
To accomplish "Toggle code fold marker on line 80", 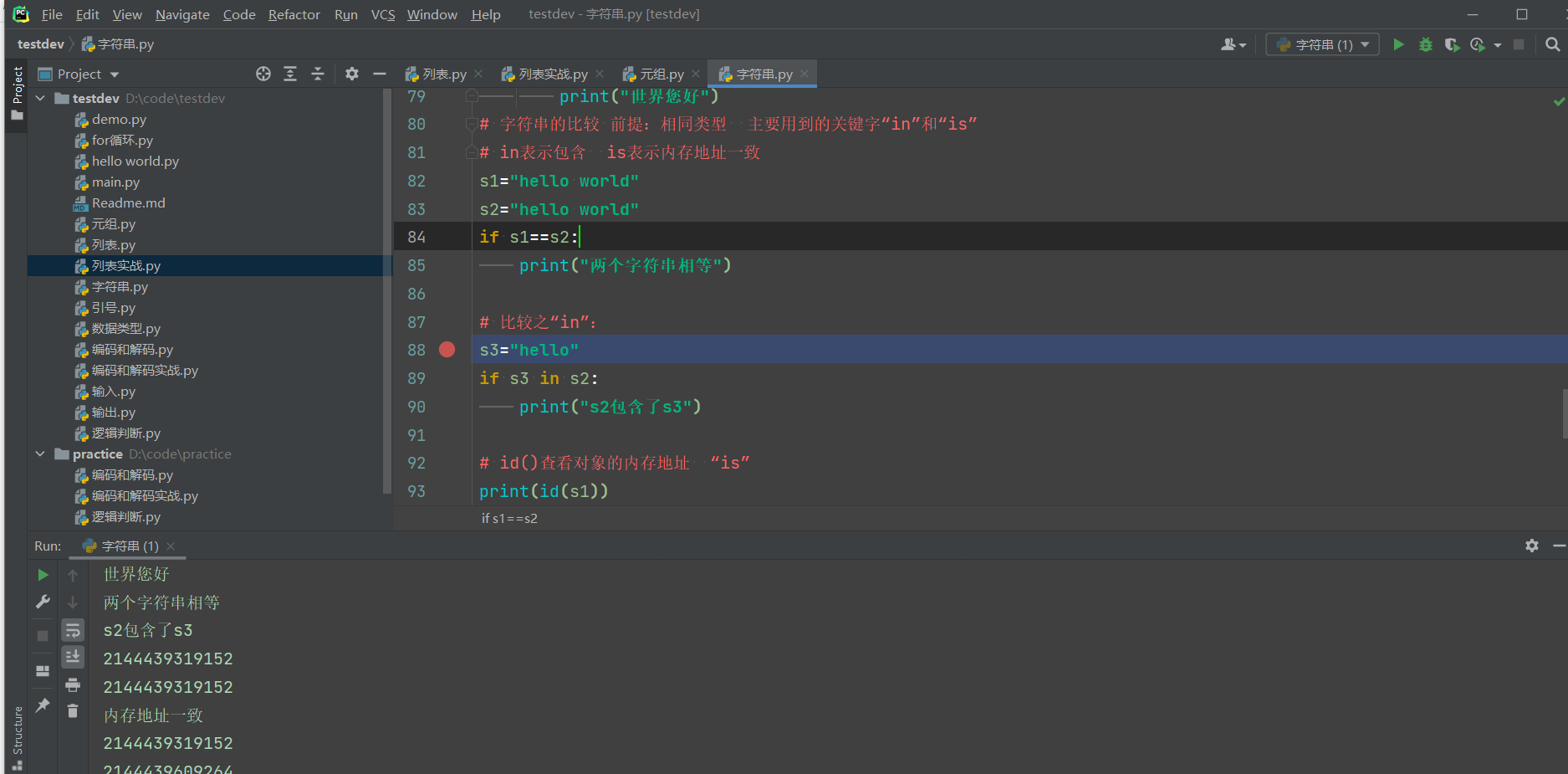I will 472,124.
